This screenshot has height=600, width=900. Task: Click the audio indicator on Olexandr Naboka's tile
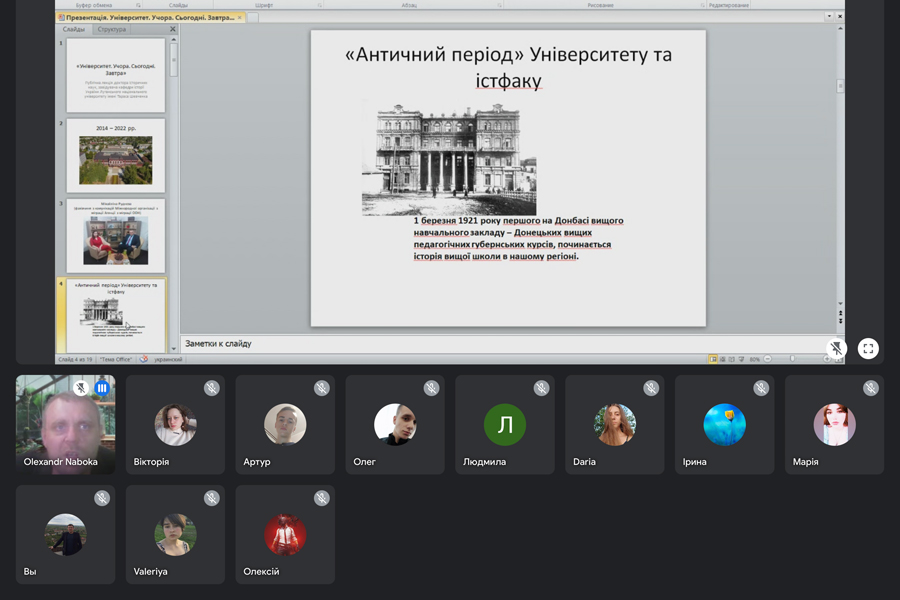(102, 388)
